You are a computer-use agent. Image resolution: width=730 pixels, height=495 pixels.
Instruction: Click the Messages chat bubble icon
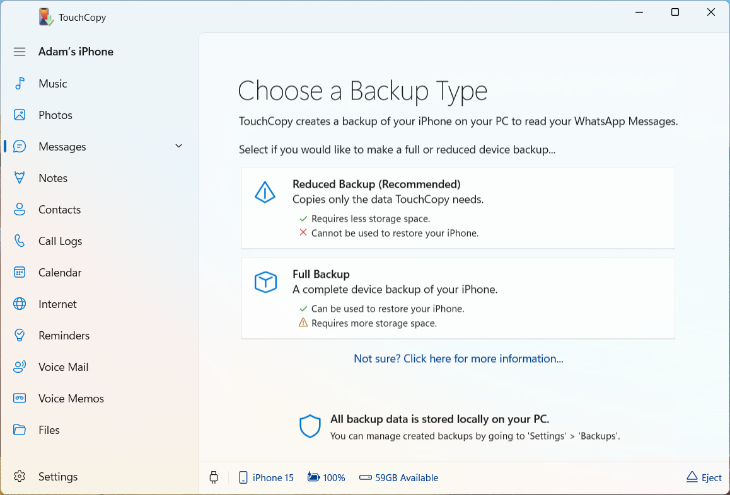(x=20, y=146)
